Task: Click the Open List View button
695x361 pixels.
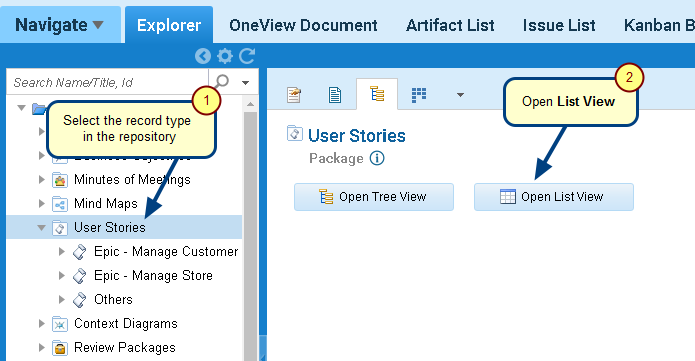Action: pyautogui.click(x=554, y=197)
